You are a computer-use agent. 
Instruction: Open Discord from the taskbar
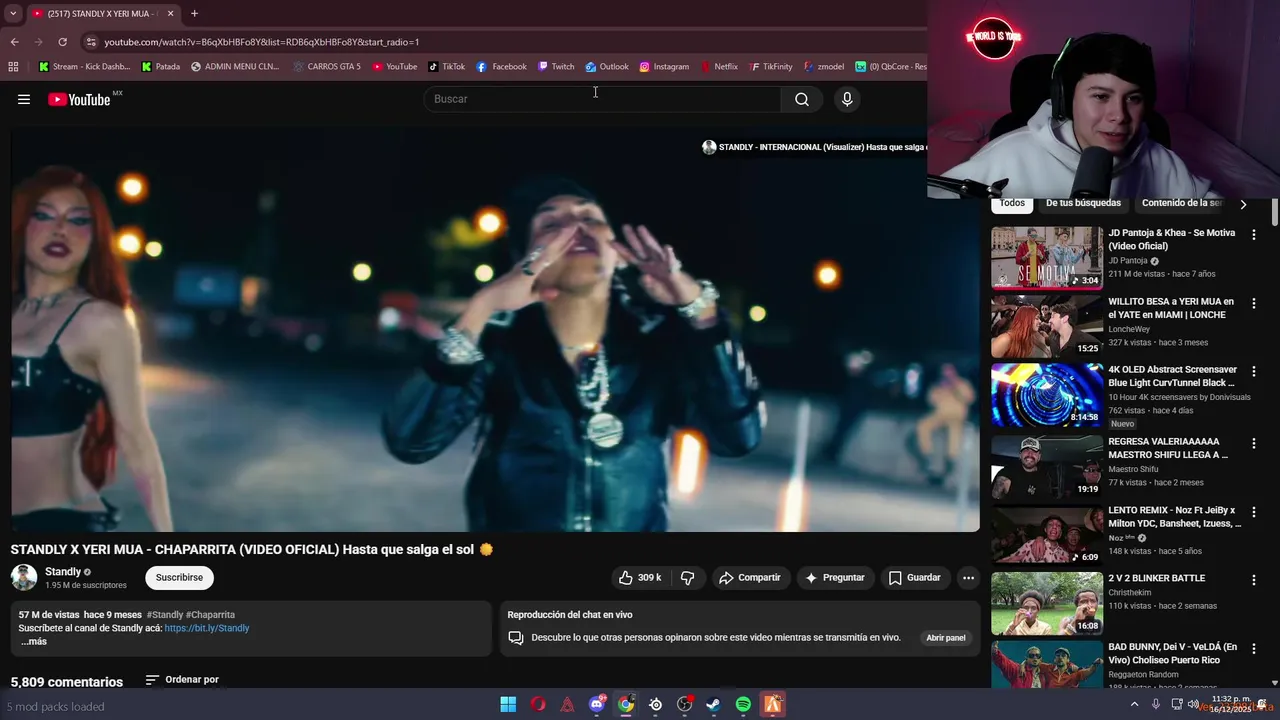(x=597, y=705)
